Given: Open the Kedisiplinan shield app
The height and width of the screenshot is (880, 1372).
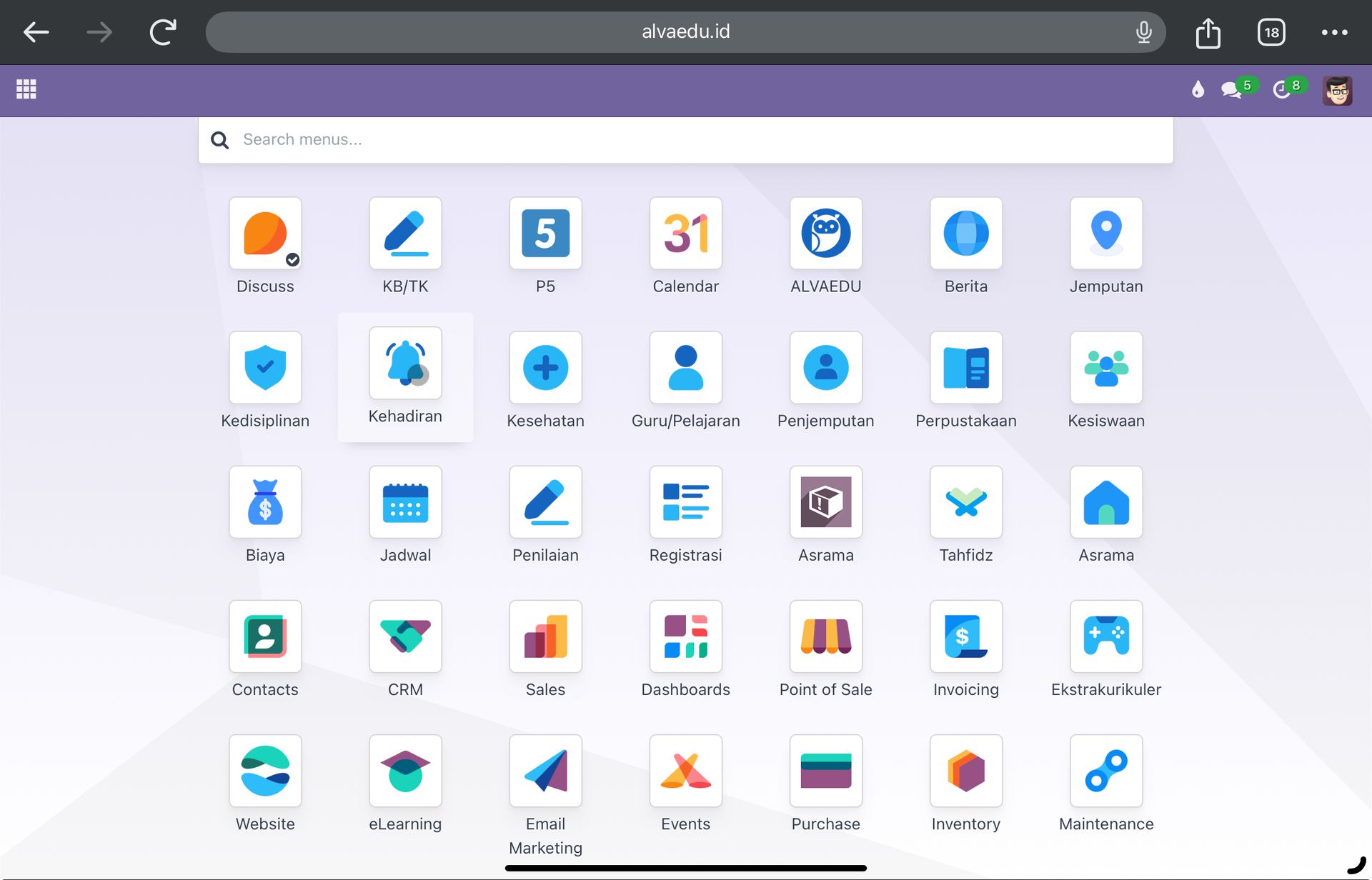Looking at the screenshot, I should pyautogui.click(x=265, y=368).
